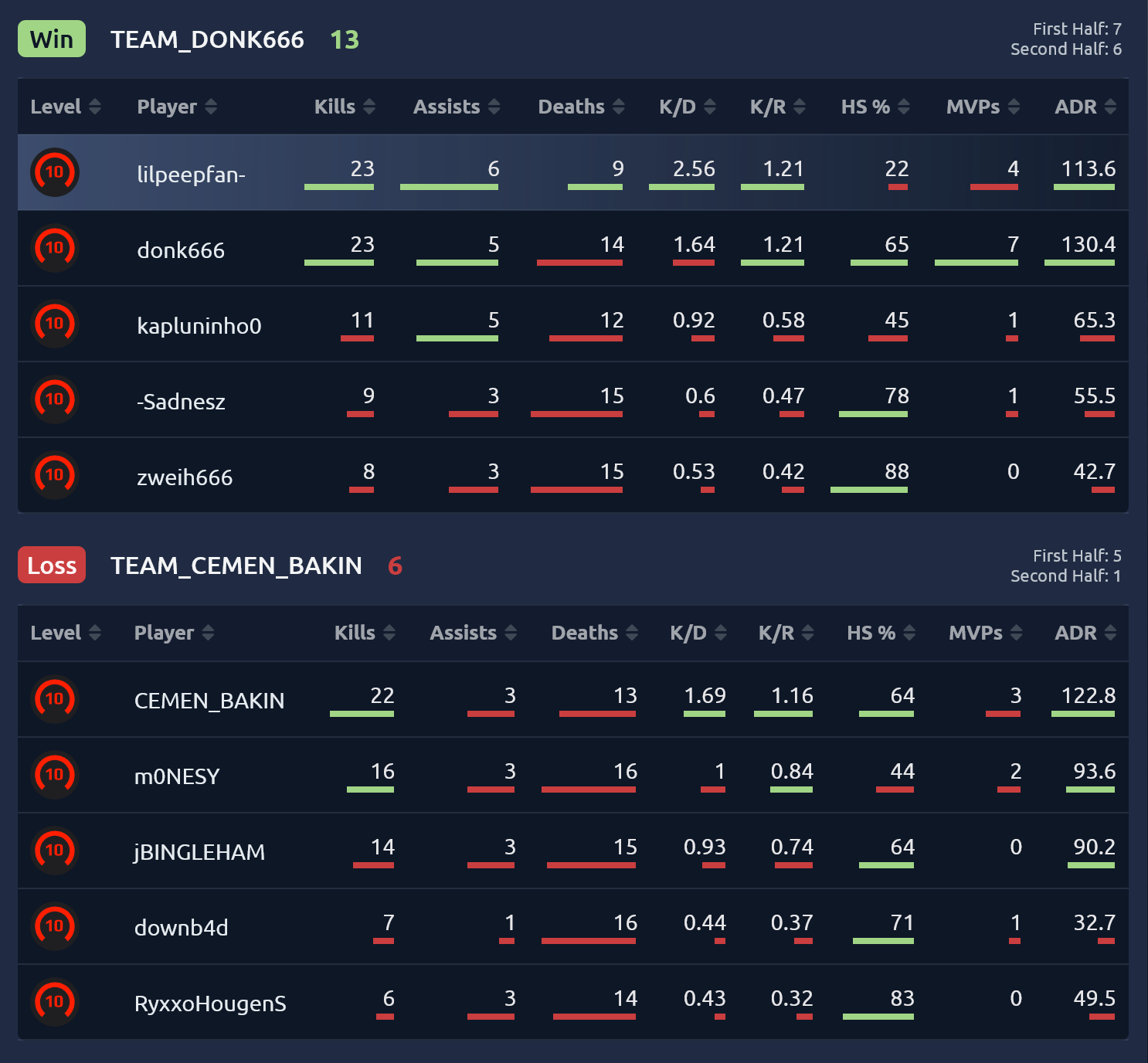The image size is (1148, 1063).
Task: Open player profile donk666
Action: pyautogui.click(x=181, y=250)
